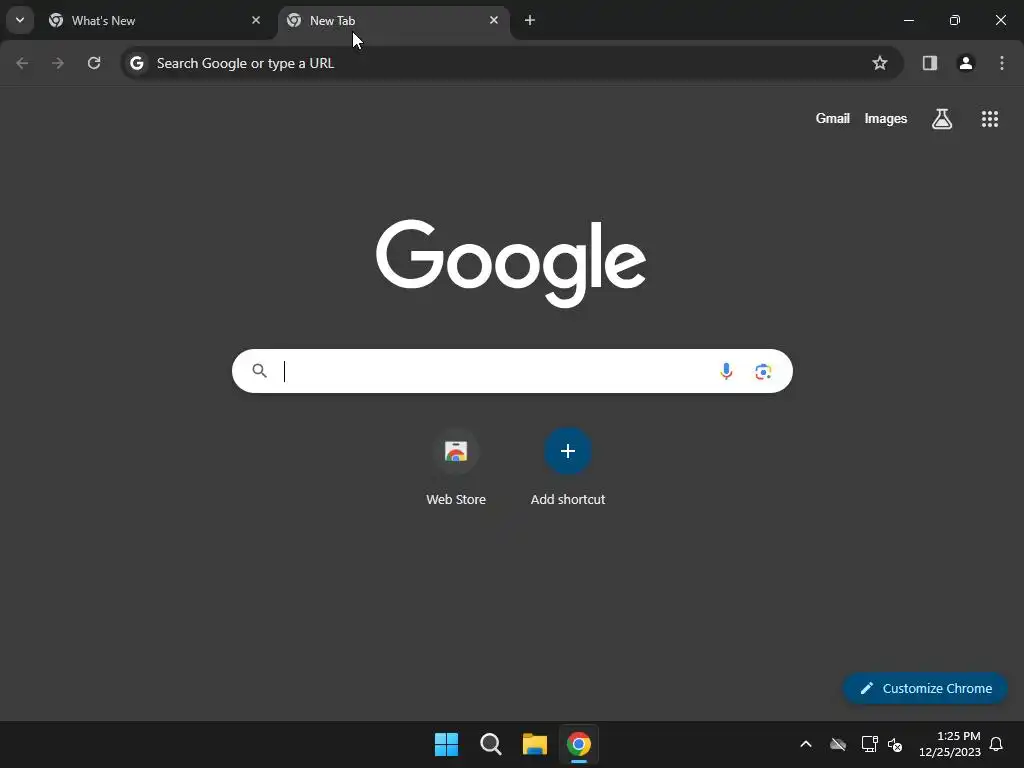Screen dimensions: 1024x768
Task: Focus the Google search box
Action: pos(512,371)
